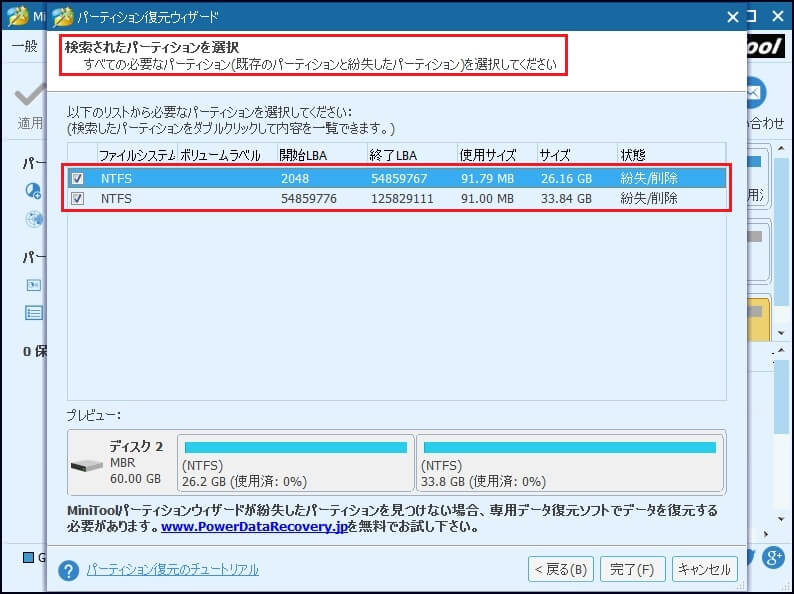
Task: Click the Google Plus icon in main window
Action: tap(774, 558)
